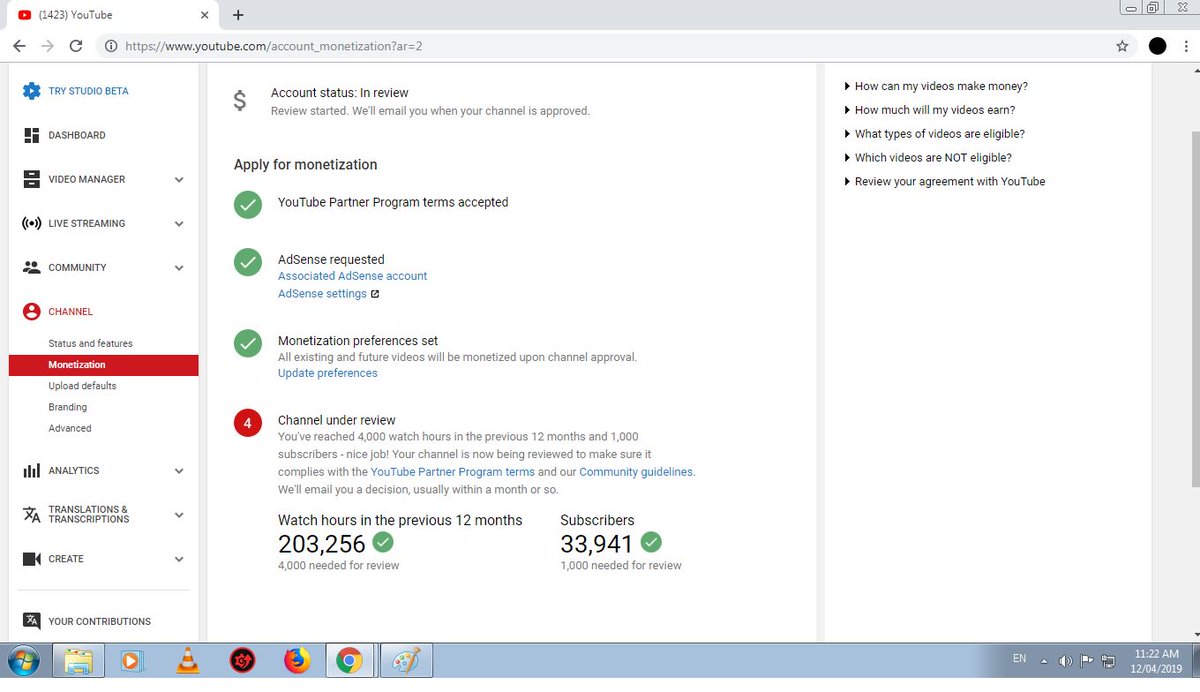Reload the page with refresh icon
The height and width of the screenshot is (692, 1200).
(x=76, y=46)
